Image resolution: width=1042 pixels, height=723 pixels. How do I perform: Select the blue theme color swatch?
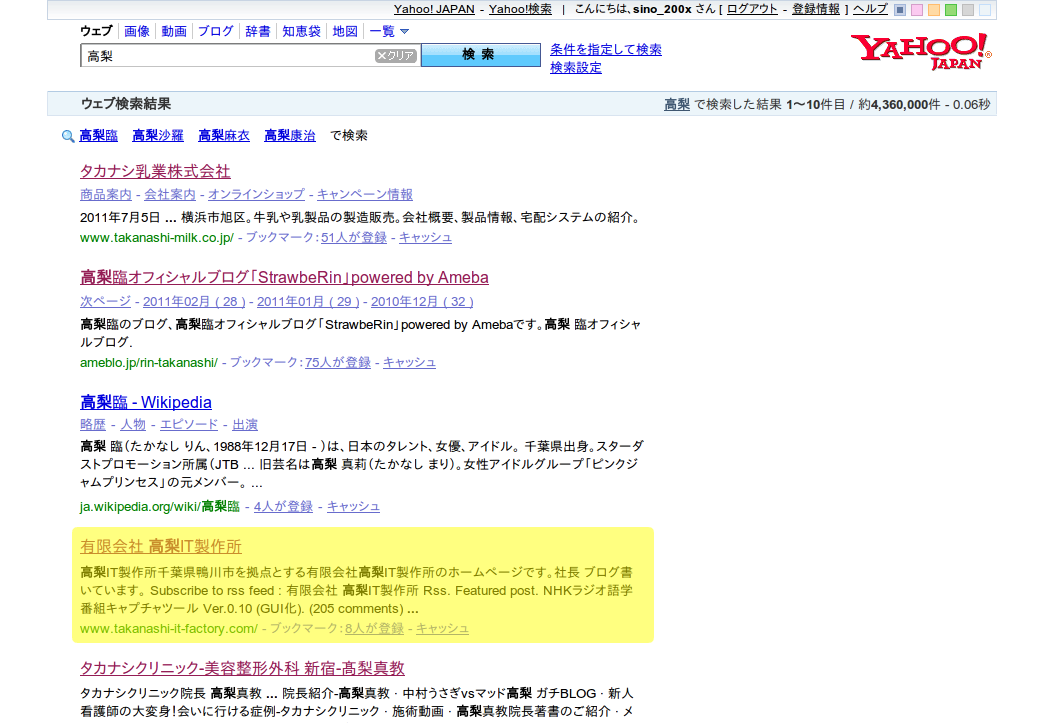(x=900, y=10)
